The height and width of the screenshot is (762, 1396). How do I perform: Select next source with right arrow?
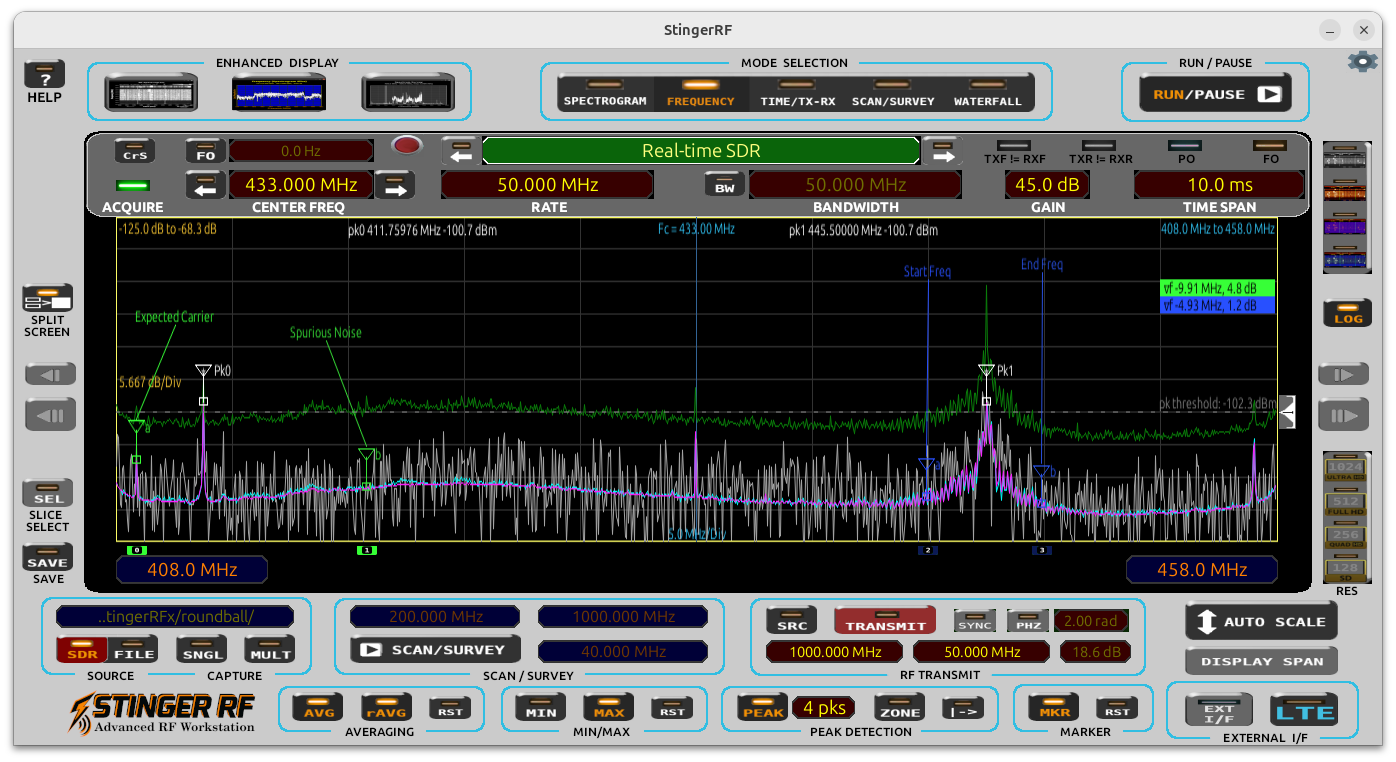click(x=941, y=151)
